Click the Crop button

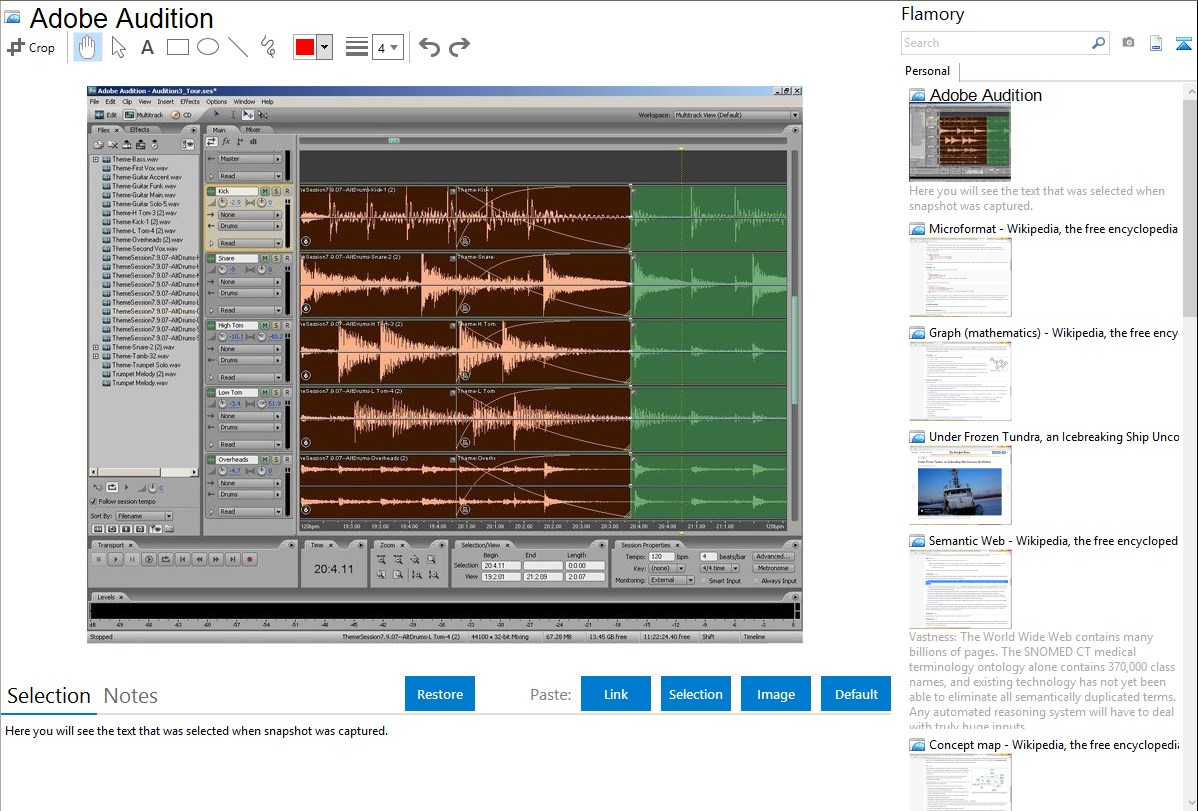(31, 47)
